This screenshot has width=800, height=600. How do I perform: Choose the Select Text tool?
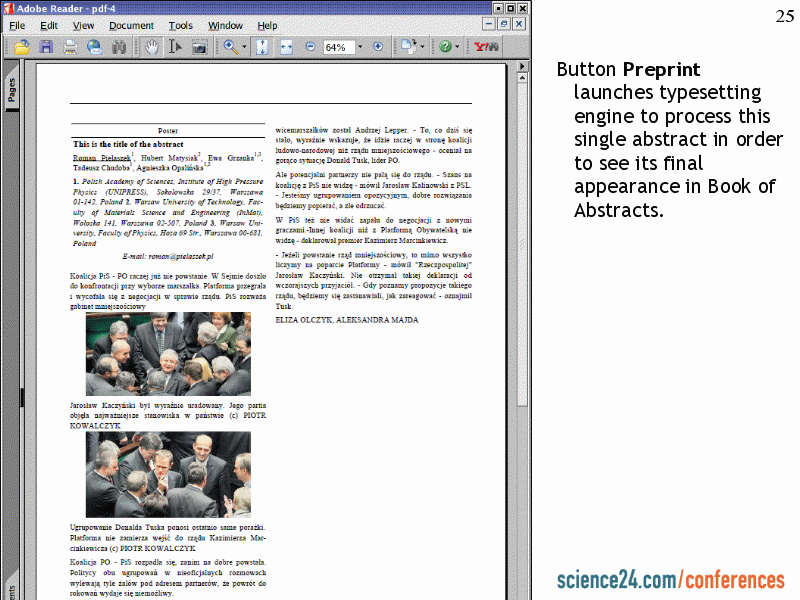(x=176, y=47)
